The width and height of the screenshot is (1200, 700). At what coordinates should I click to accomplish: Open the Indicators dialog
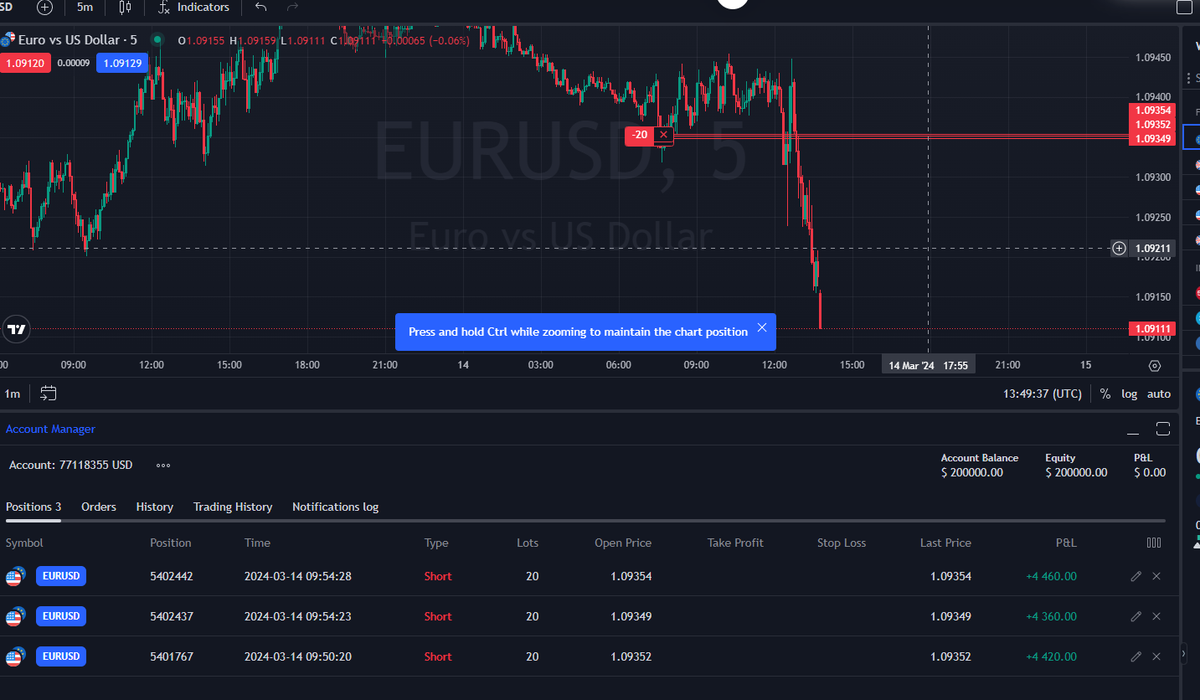(x=193, y=7)
